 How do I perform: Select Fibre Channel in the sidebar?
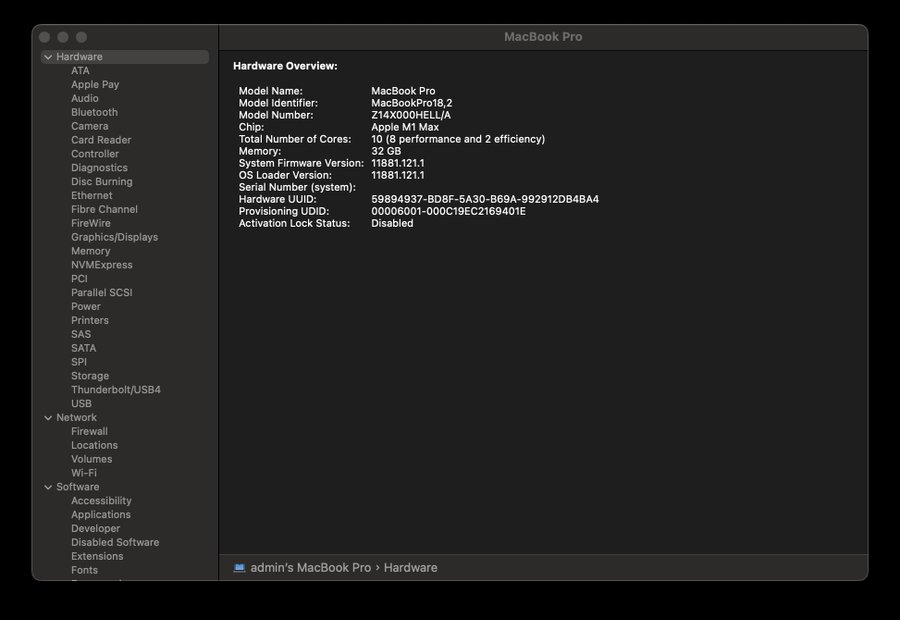click(x=104, y=210)
